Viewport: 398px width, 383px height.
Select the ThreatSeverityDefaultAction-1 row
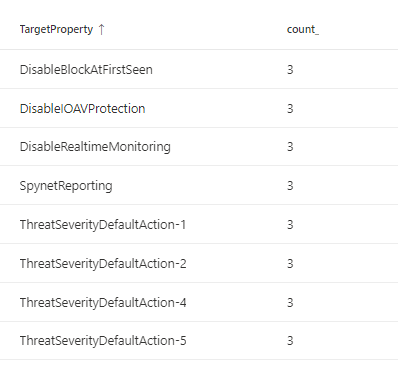click(199, 224)
